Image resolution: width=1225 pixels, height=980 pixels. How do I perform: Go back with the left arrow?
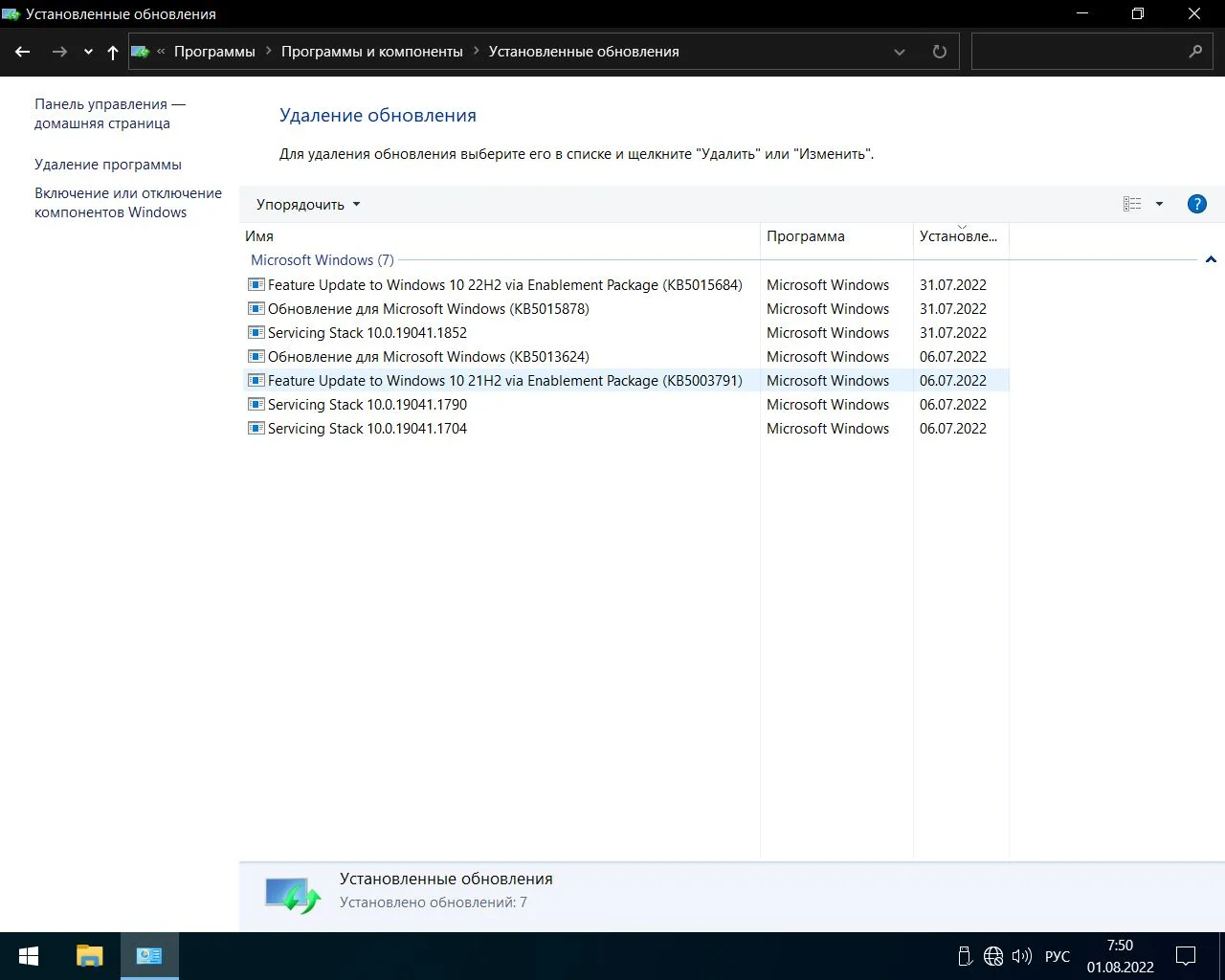23,52
